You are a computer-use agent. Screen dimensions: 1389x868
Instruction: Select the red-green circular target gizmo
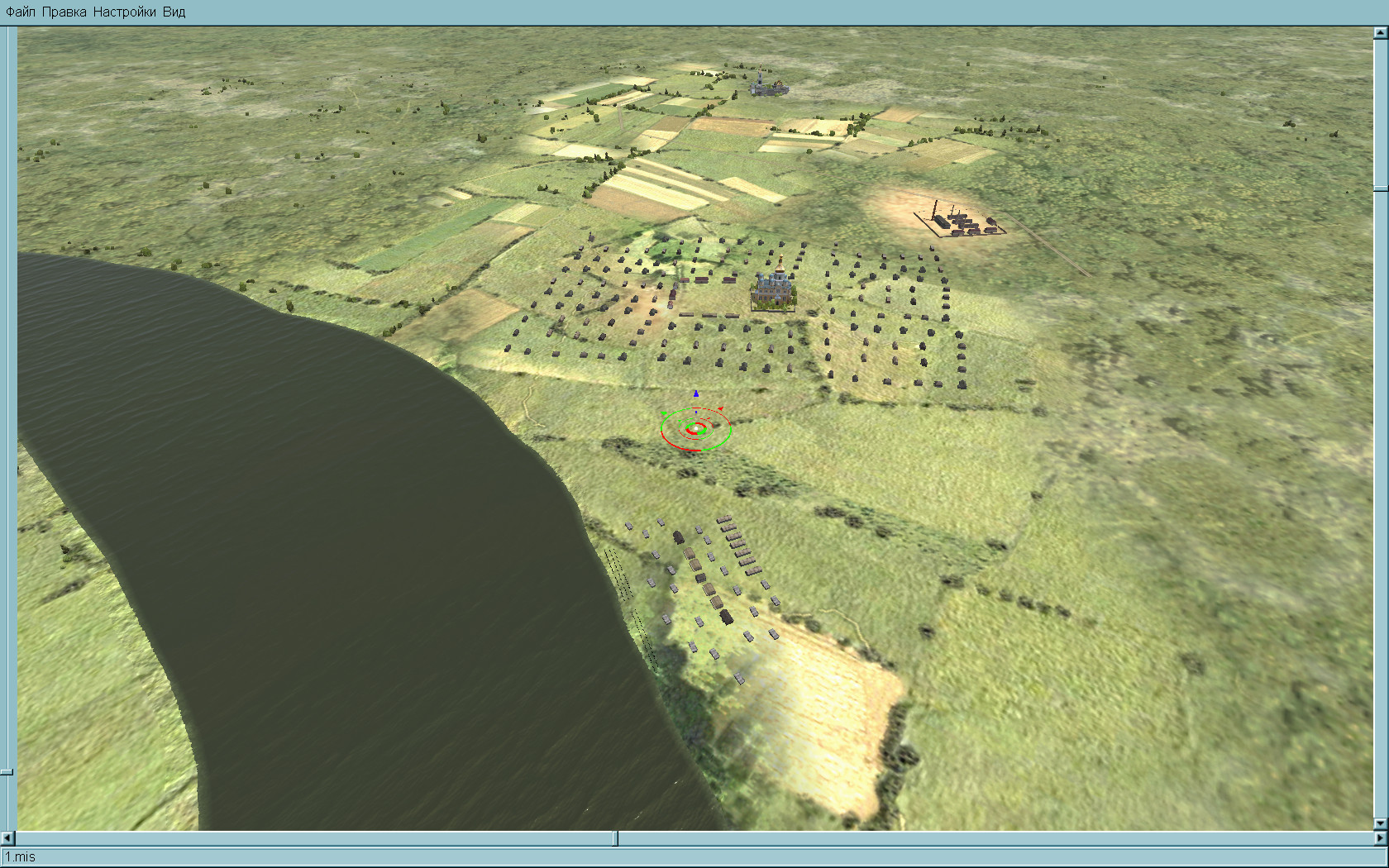[x=696, y=428]
